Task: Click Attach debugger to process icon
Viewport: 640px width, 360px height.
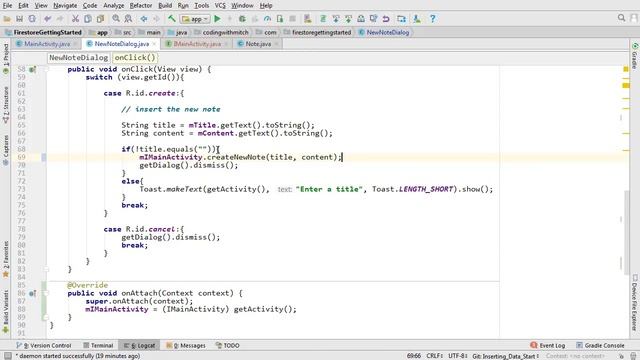Action: click(x=280, y=19)
